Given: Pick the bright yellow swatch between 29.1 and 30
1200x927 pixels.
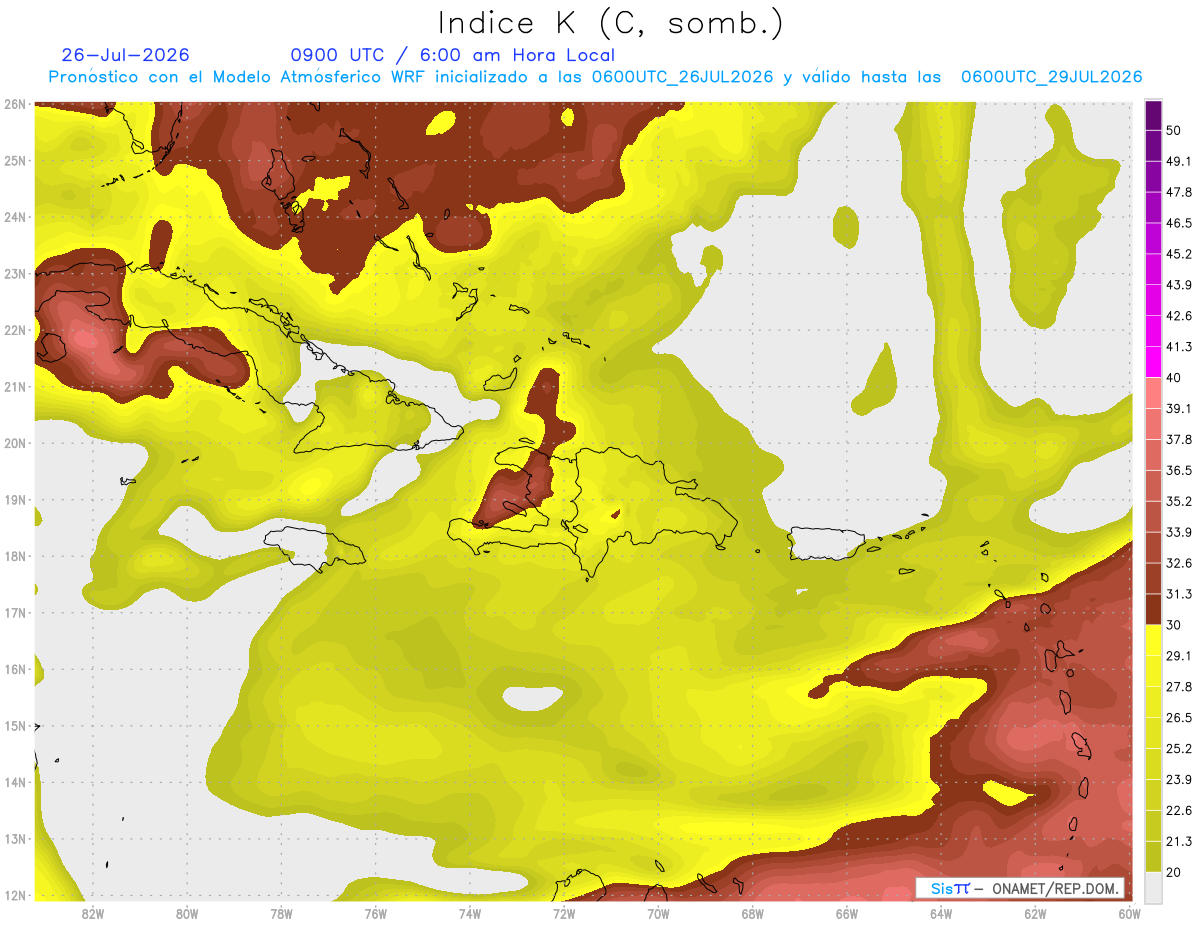Looking at the screenshot, I should click(1153, 641).
